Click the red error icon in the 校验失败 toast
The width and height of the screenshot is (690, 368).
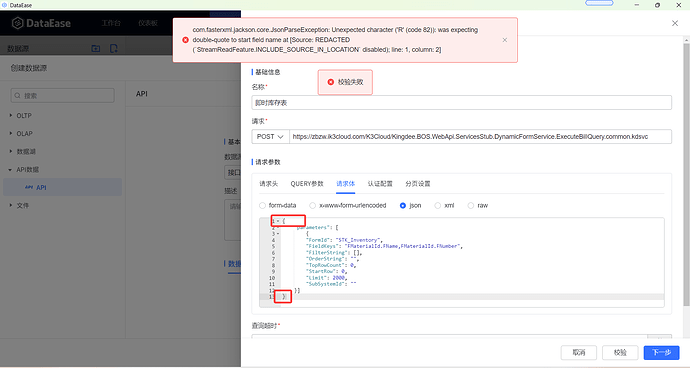[x=331, y=82]
